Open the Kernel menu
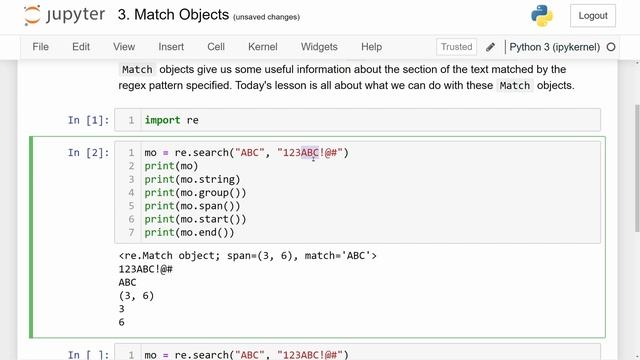The height and width of the screenshot is (360, 640). point(262,47)
